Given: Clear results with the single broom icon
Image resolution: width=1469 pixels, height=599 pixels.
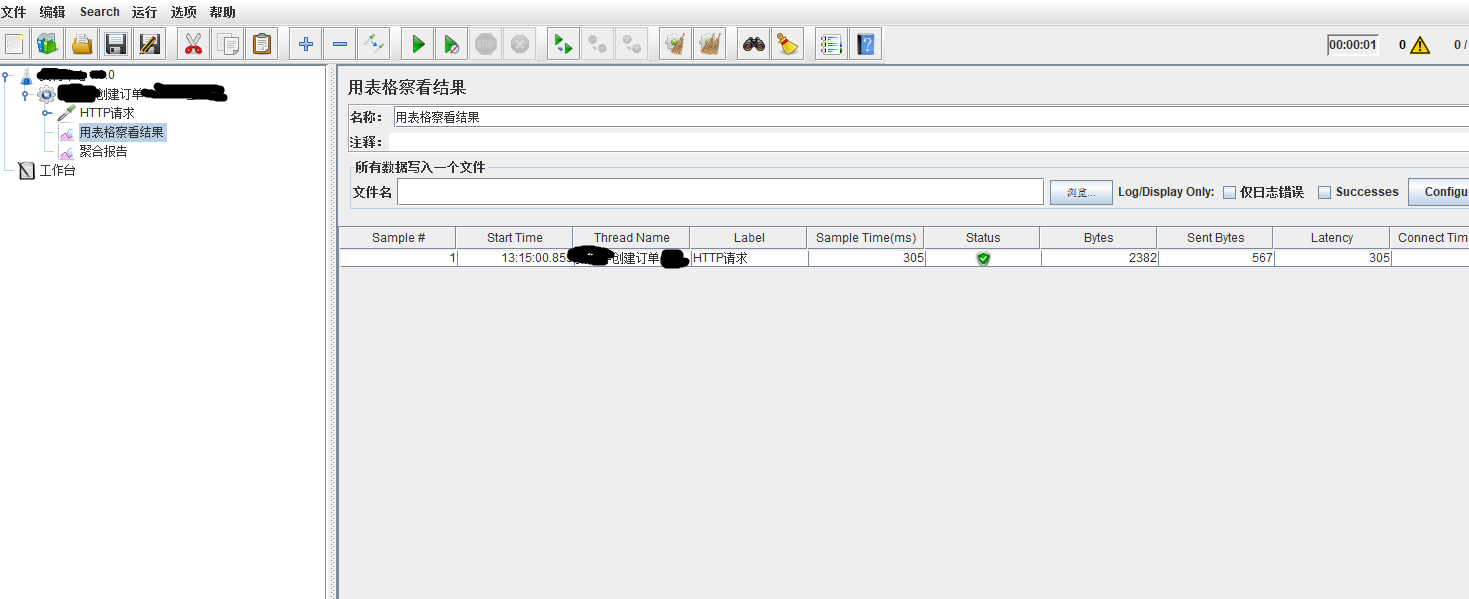Looking at the screenshot, I should tap(676, 44).
